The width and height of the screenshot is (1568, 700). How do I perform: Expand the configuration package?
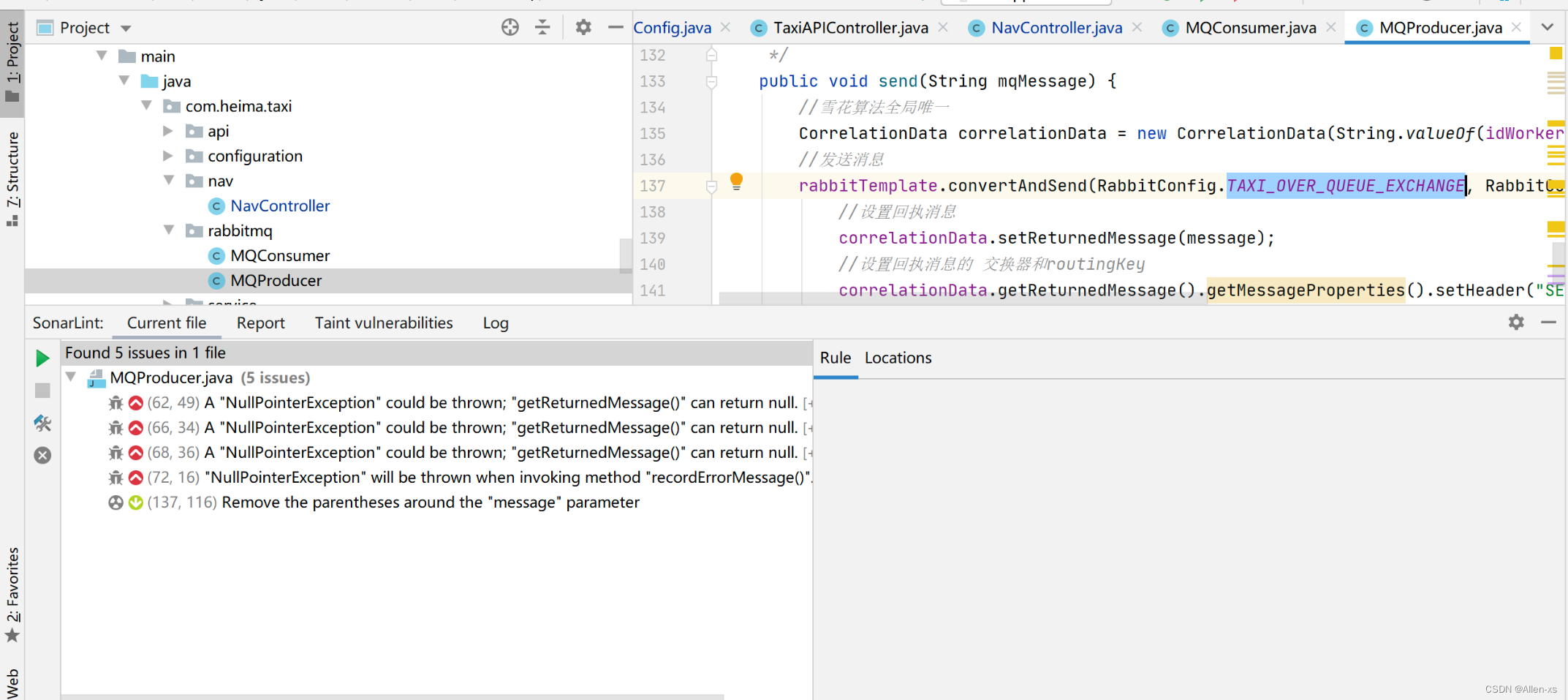tap(168, 156)
